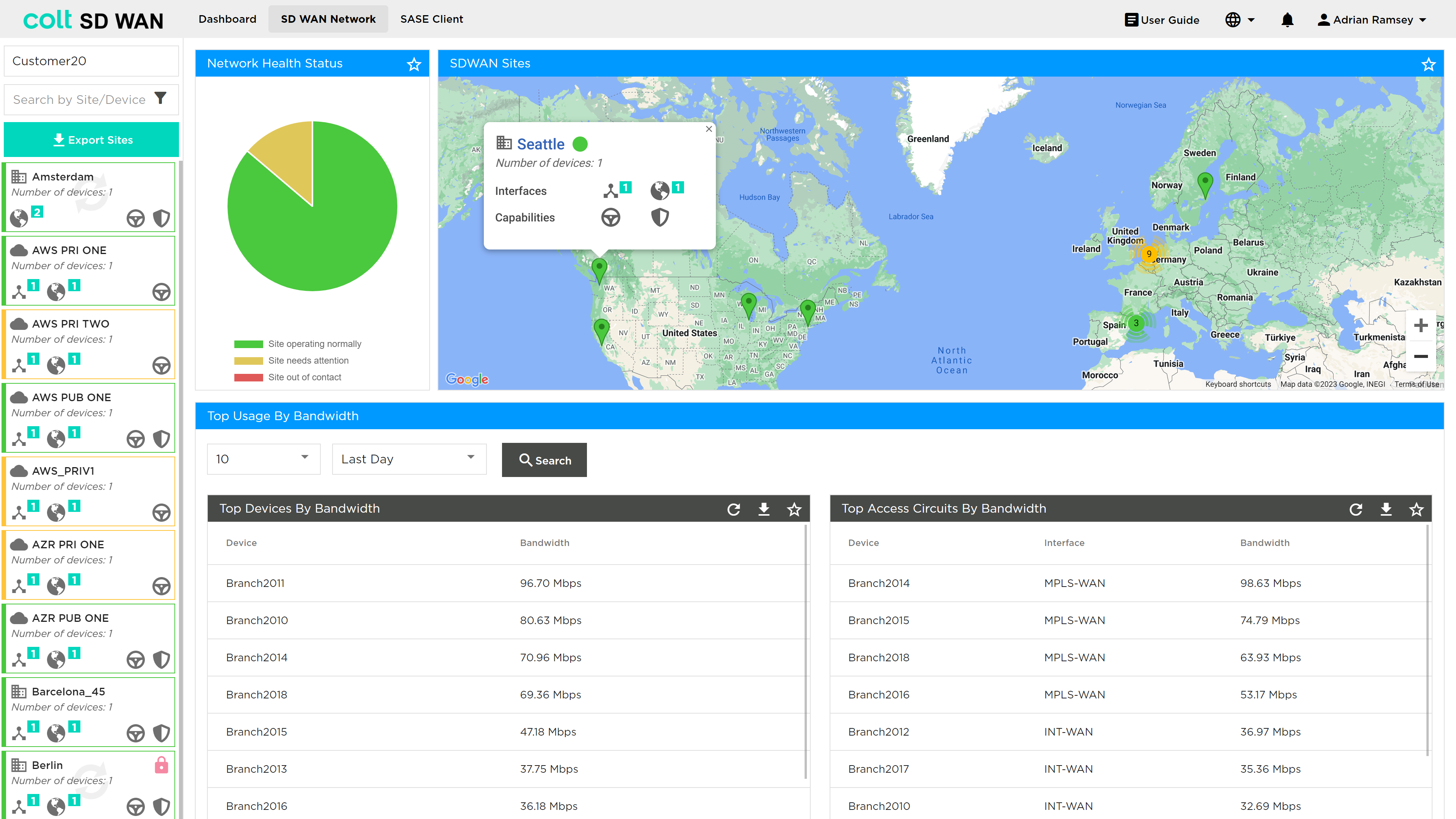
Task: Click the red Site out of contact swatch
Action: (x=249, y=377)
